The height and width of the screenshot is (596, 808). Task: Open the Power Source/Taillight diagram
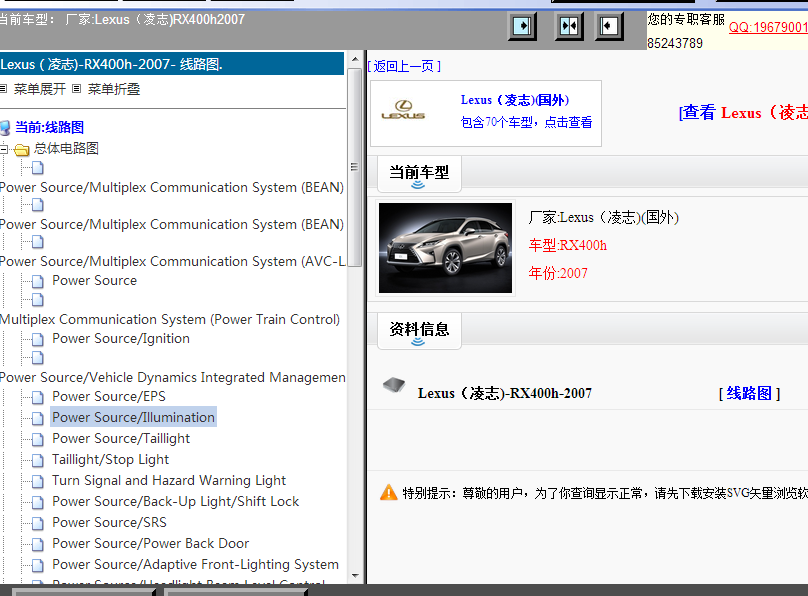tap(121, 438)
